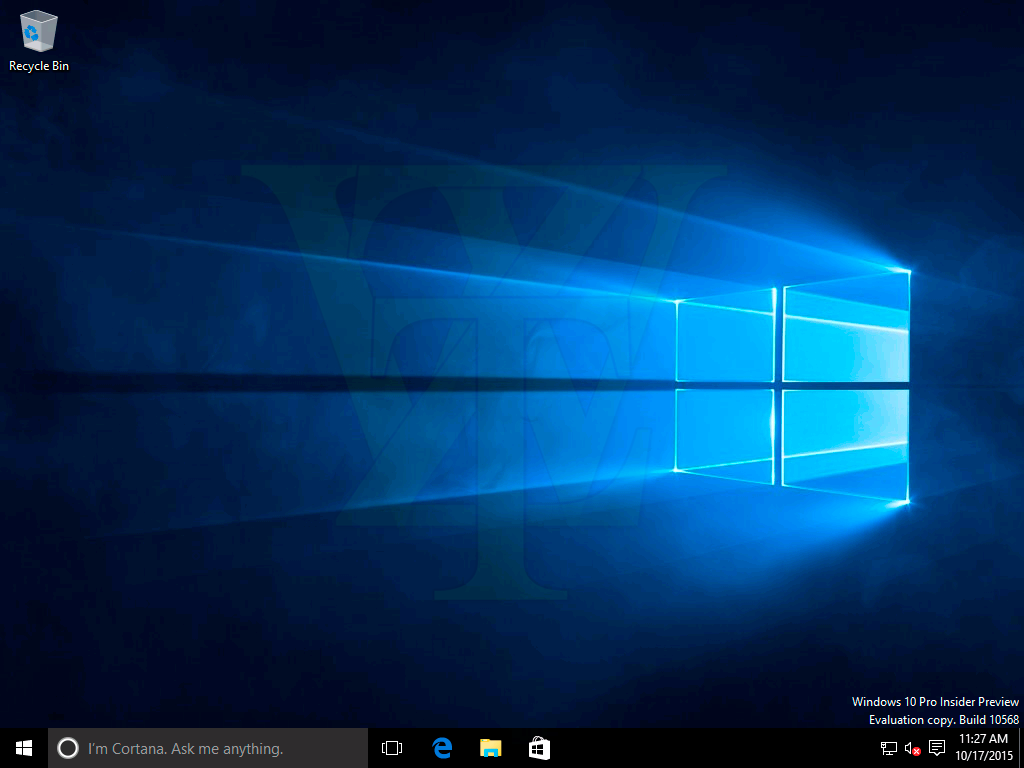Launch Microsoft Edge from the taskbar
This screenshot has width=1024, height=768.
coord(442,748)
